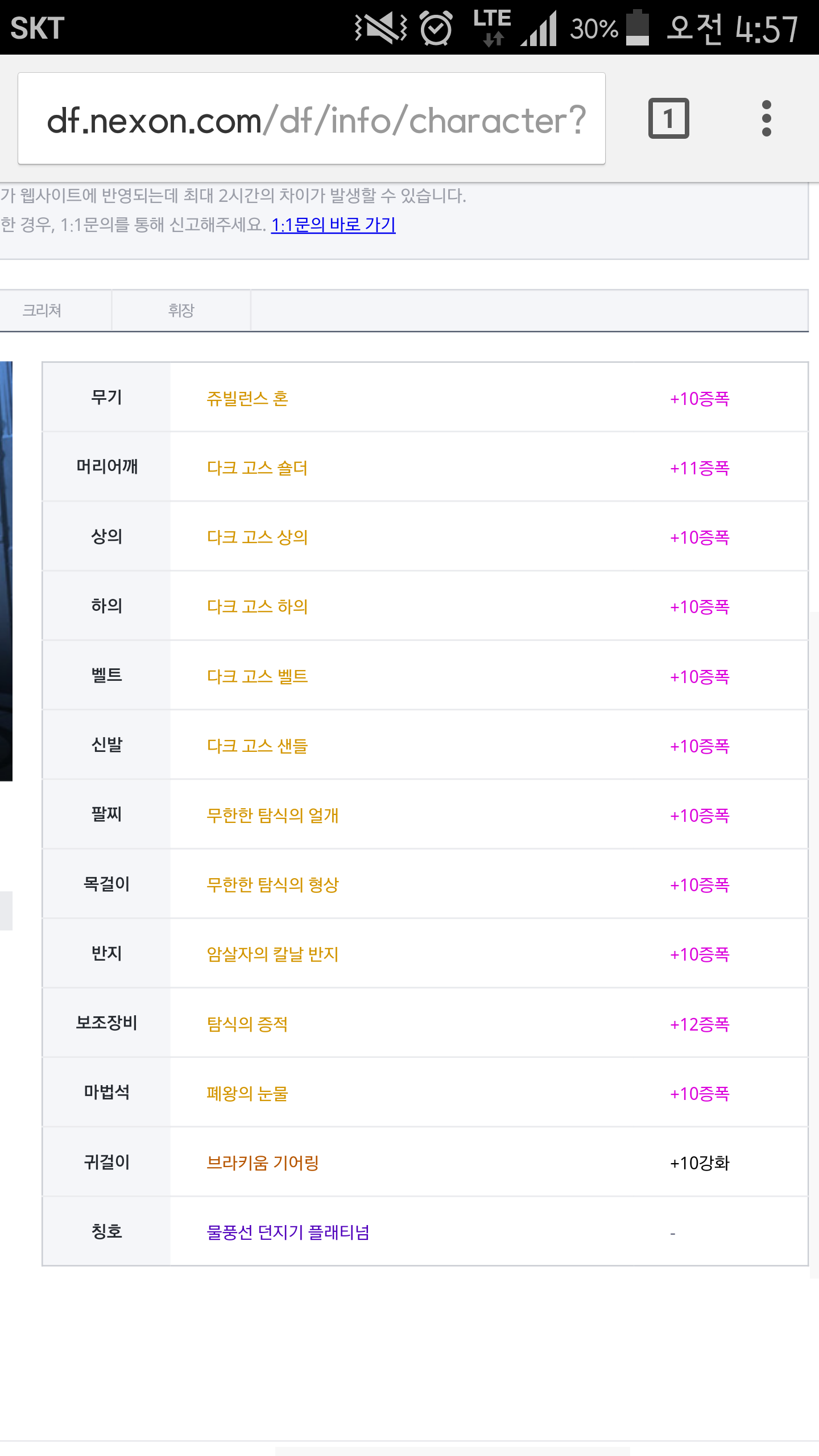Switch to the 크리쳐 tab
819x1456 pixels.
pyautogui.click(x=42, y=311)
